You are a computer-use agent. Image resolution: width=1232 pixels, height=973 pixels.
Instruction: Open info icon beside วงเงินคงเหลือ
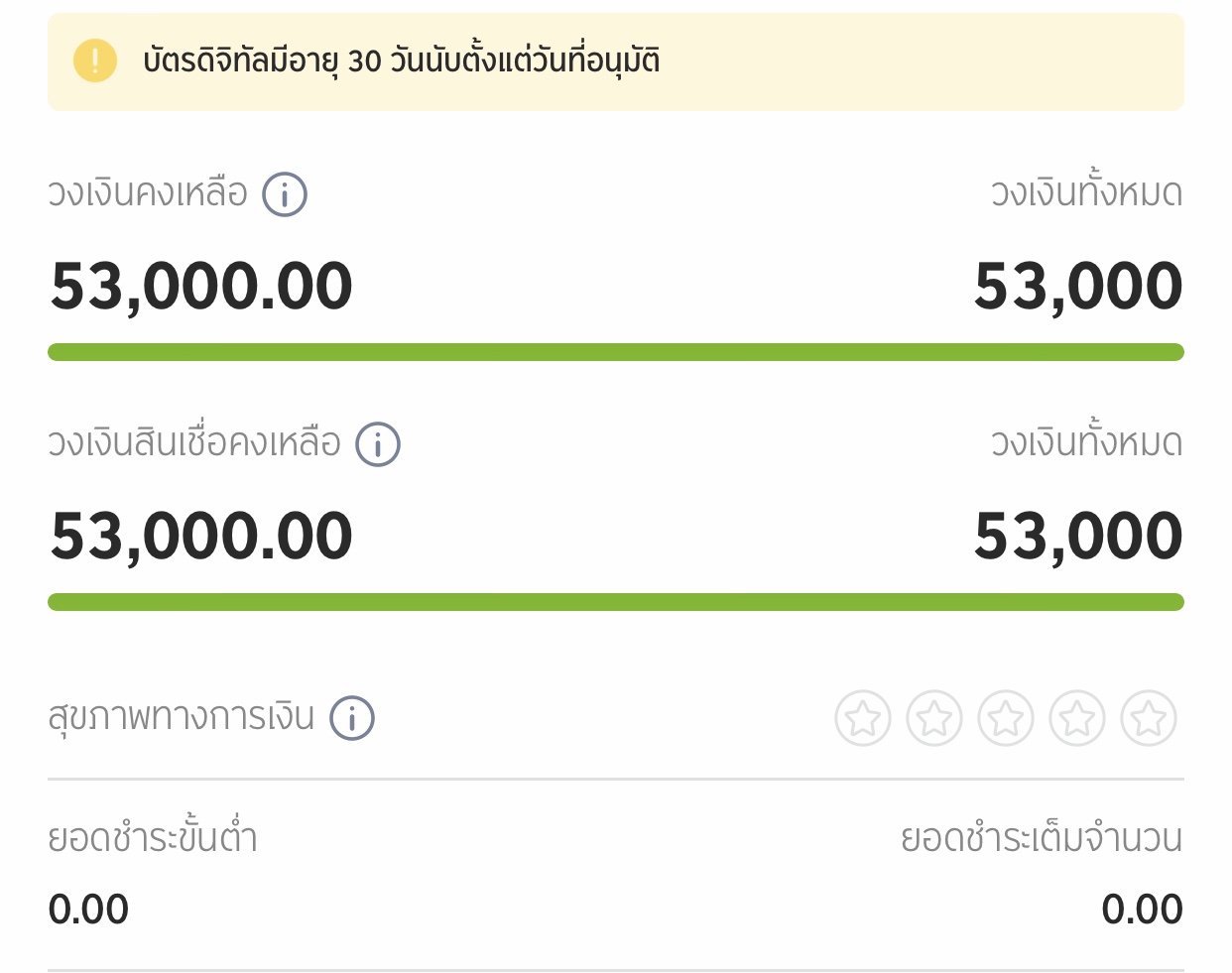coord(285,194)
